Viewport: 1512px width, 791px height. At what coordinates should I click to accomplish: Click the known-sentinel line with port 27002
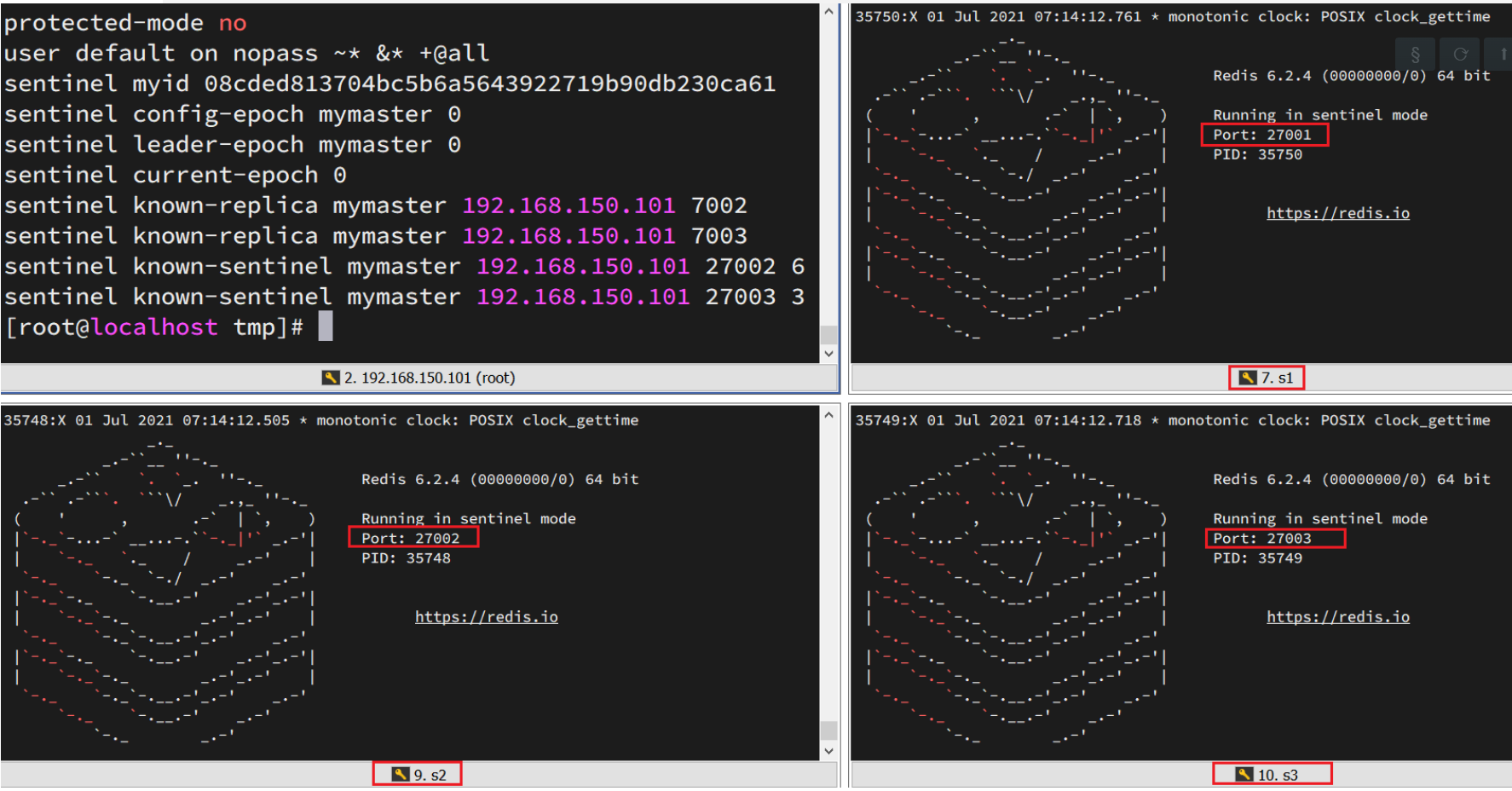(404, 266)
